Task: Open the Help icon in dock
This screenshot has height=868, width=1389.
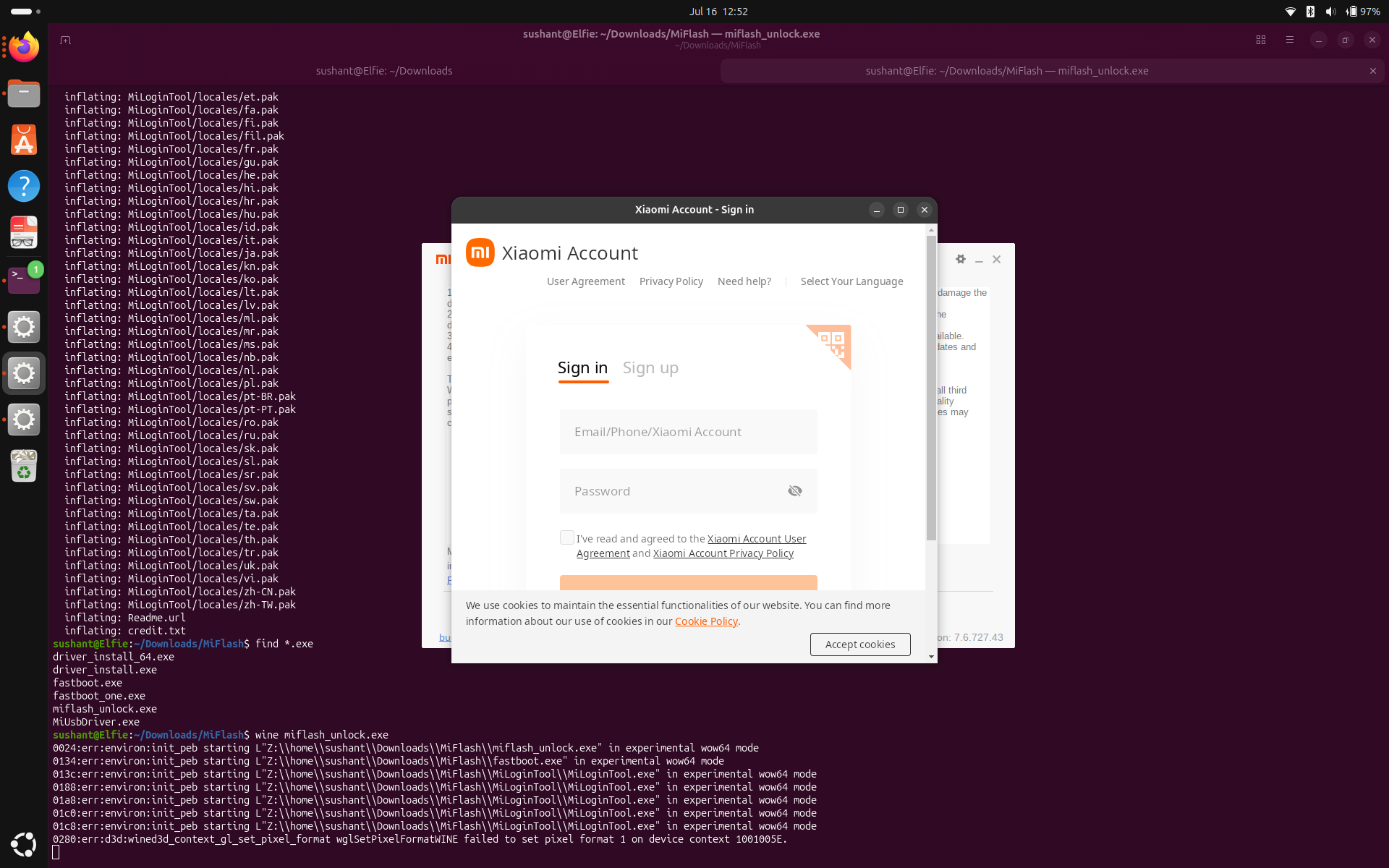Action: click(24, 186)
